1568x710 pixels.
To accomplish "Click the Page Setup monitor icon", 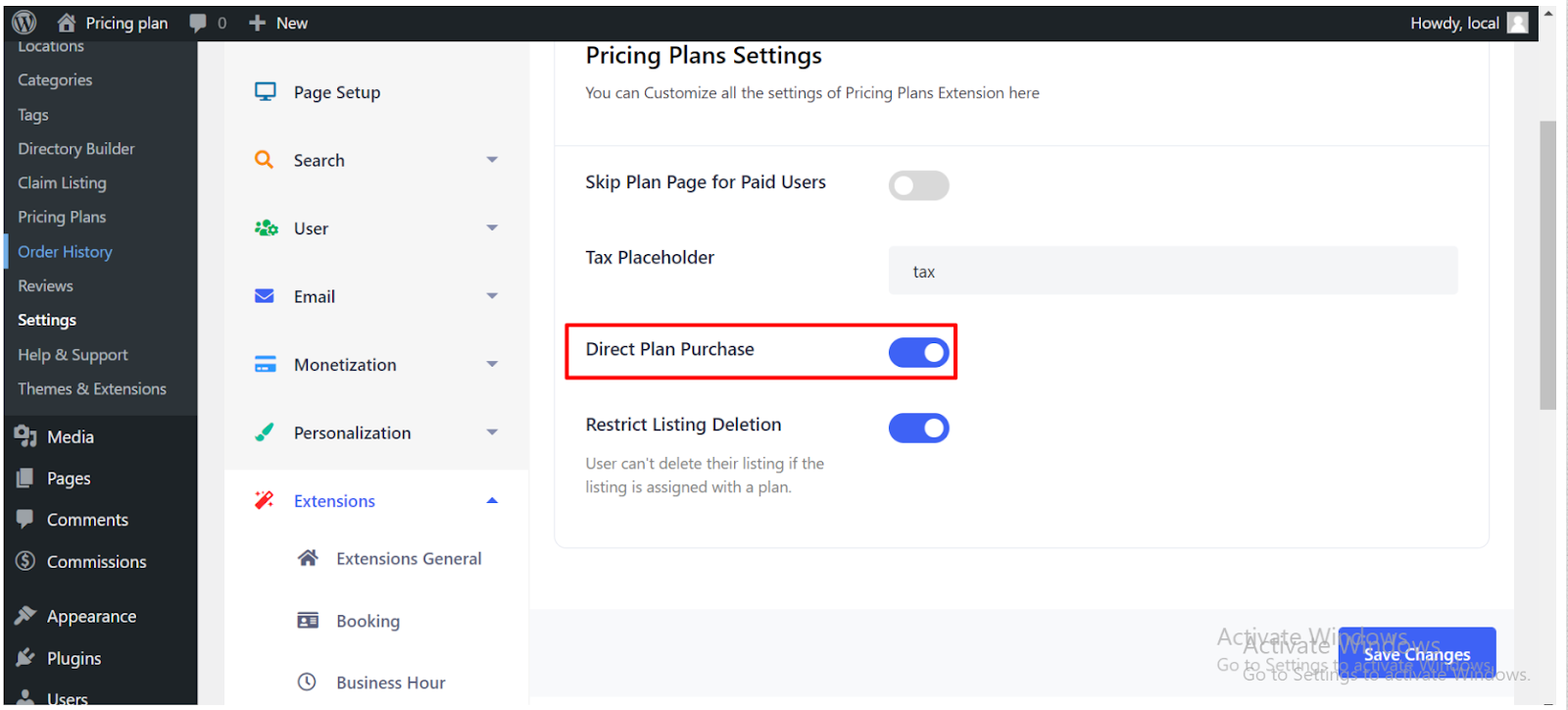I will [265, 92].
